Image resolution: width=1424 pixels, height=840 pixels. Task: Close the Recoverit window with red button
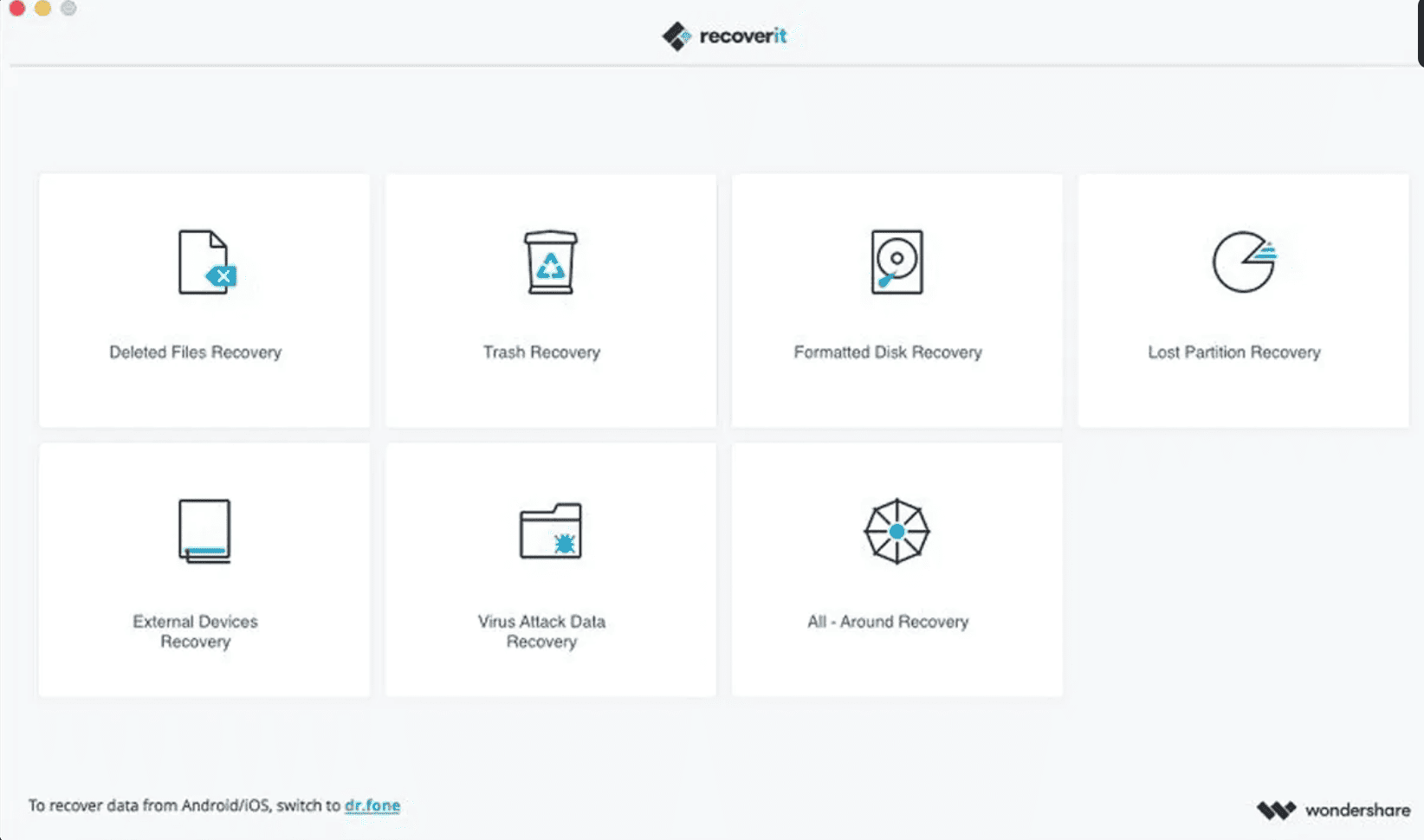[16, 8]
